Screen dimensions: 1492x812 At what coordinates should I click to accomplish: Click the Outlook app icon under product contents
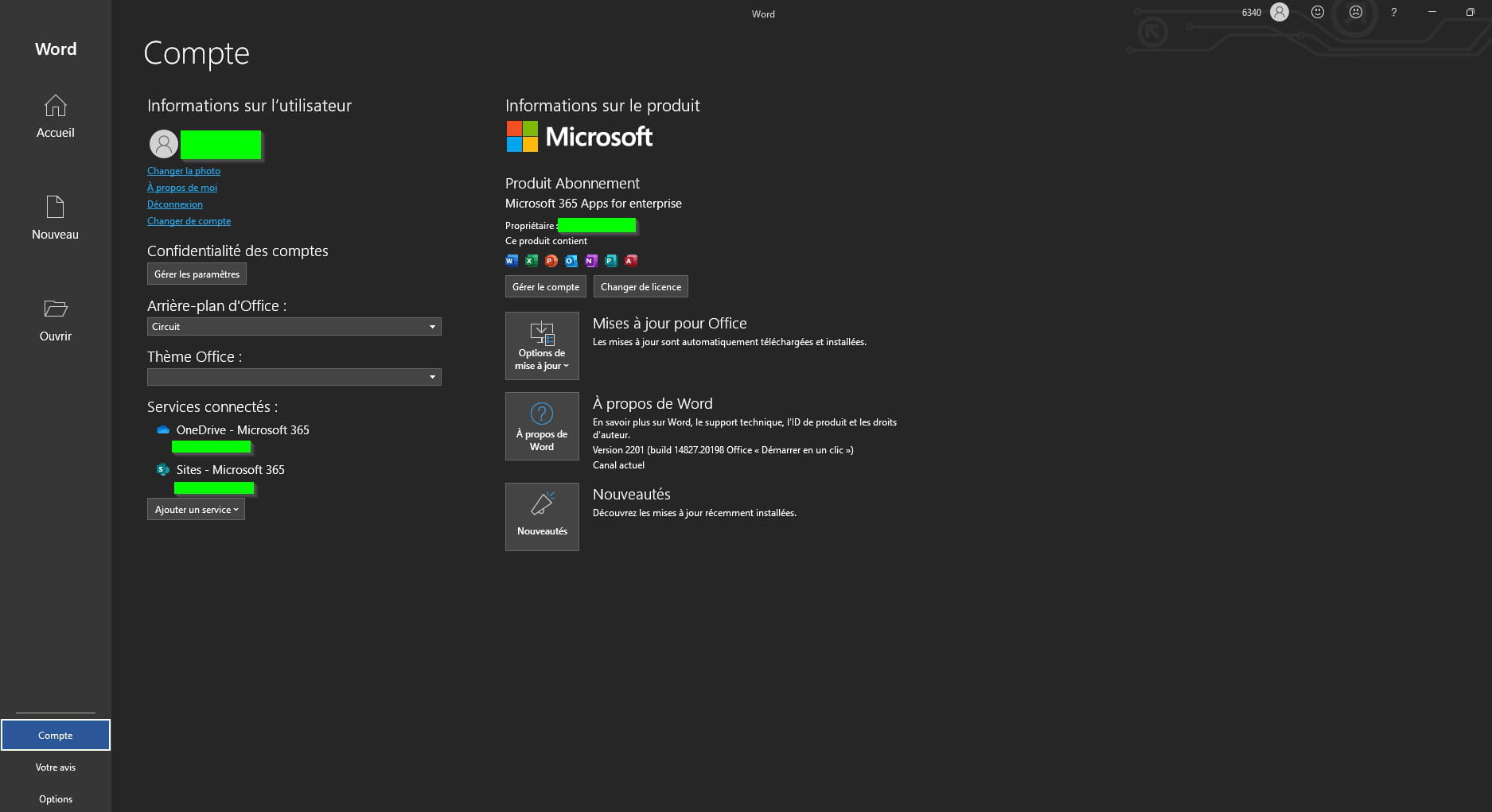click(x=571, y=260)
